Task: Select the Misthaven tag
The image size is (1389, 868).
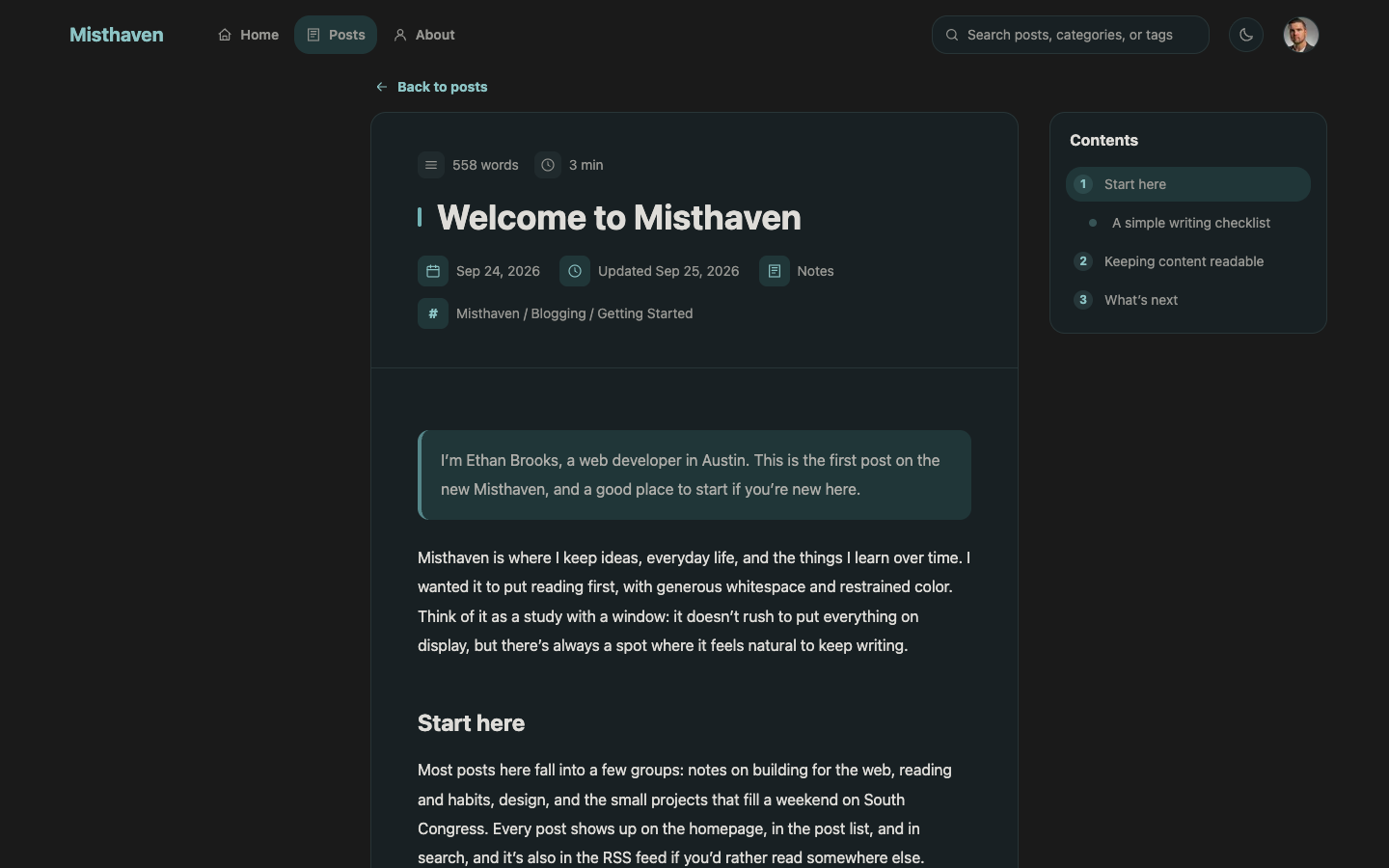Action: (x=488, y=313)
